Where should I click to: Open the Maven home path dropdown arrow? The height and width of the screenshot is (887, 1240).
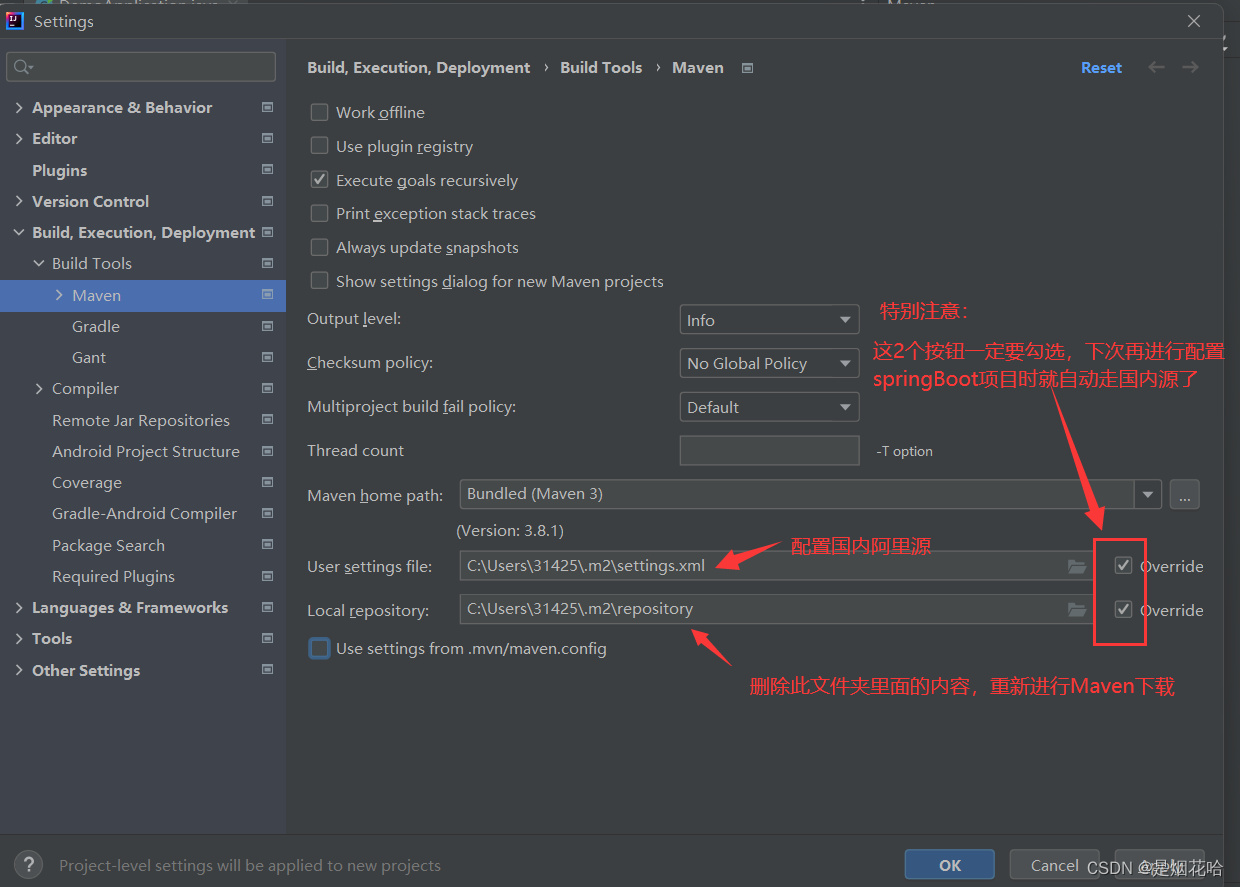click(1147, 494)
